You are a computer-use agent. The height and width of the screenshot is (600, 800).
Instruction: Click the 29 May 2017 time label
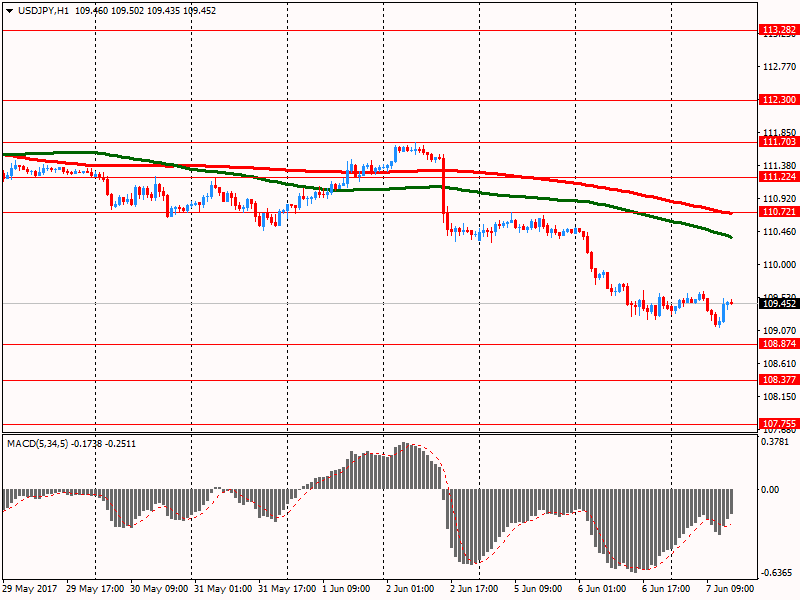pos(30,589)
